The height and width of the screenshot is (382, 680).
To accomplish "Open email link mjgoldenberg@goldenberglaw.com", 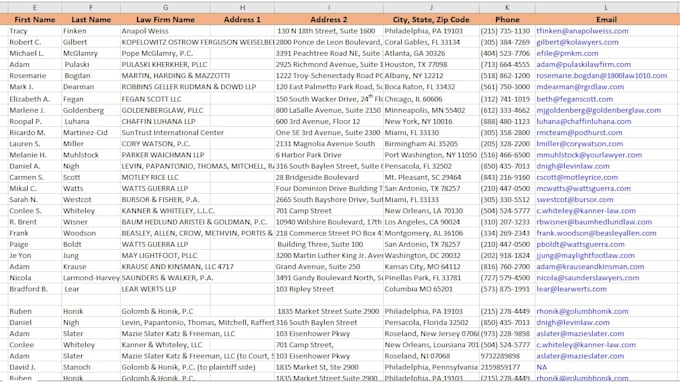I will [x=598, y=110].
